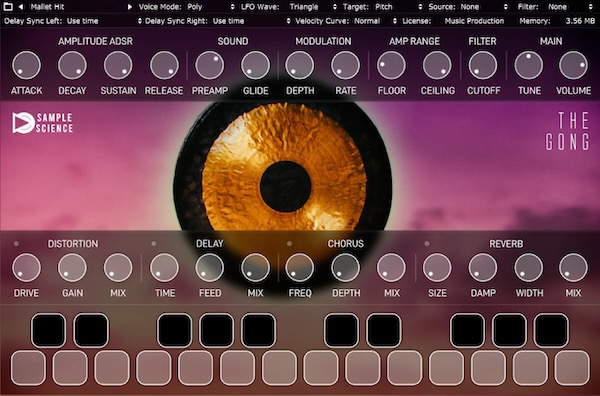
Task: Click the Reverb Width knob
Action: 529,268
